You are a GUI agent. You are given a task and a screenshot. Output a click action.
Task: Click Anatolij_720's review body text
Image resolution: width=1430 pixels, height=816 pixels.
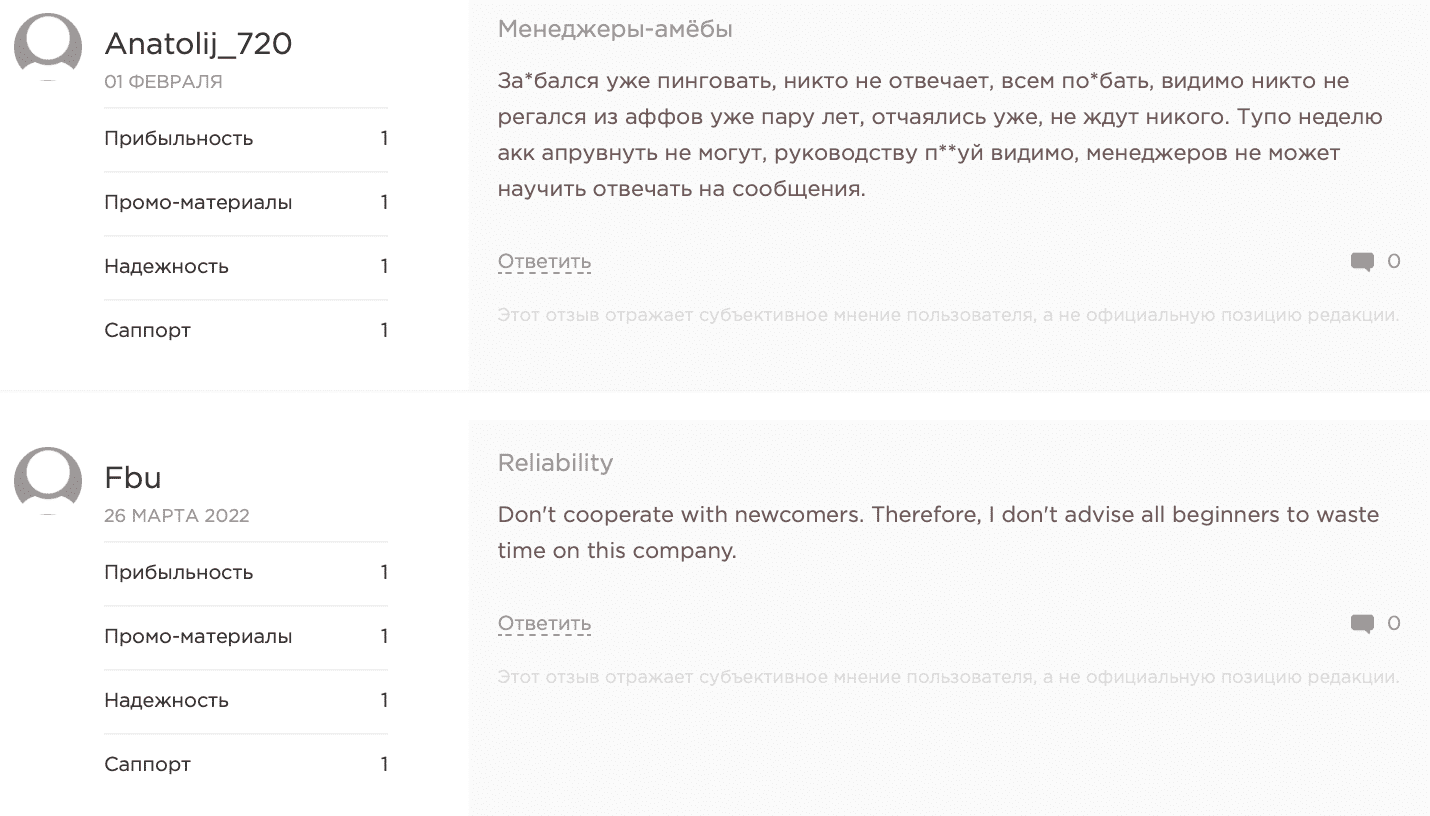(x=938, y=134)
